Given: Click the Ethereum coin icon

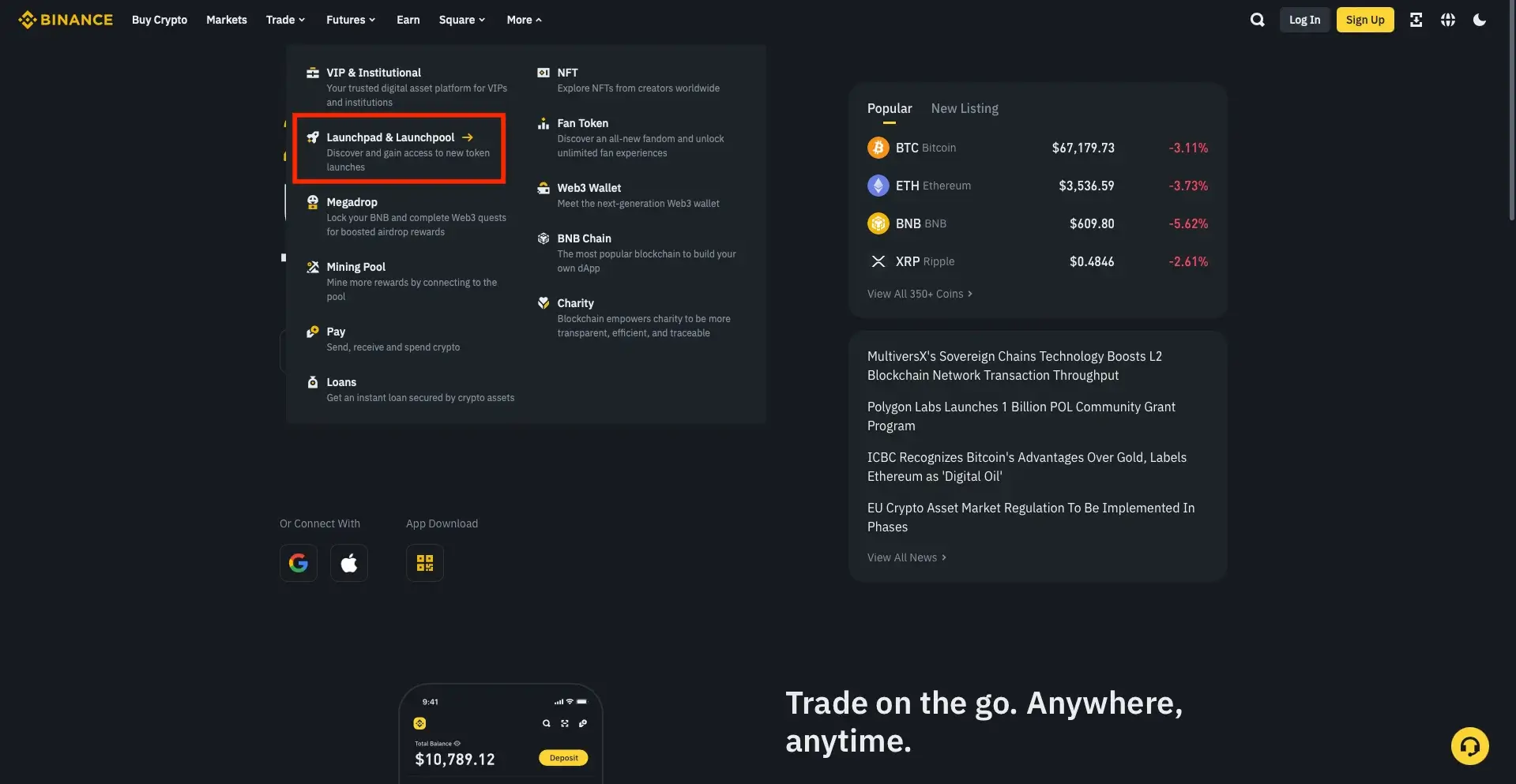Looking at the screenshot, I should (x=878, y=186).
